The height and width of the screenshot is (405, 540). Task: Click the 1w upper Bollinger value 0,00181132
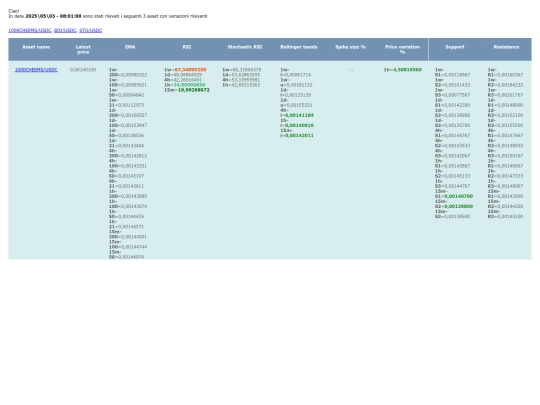tap(299, 85)
